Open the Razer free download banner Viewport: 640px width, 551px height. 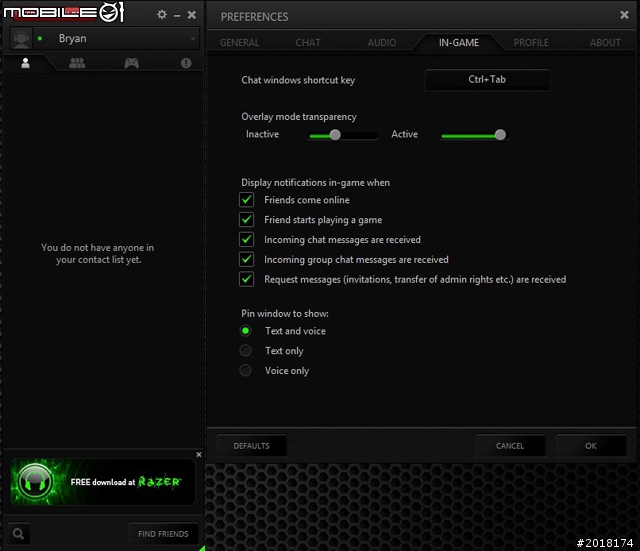point(103,482)
